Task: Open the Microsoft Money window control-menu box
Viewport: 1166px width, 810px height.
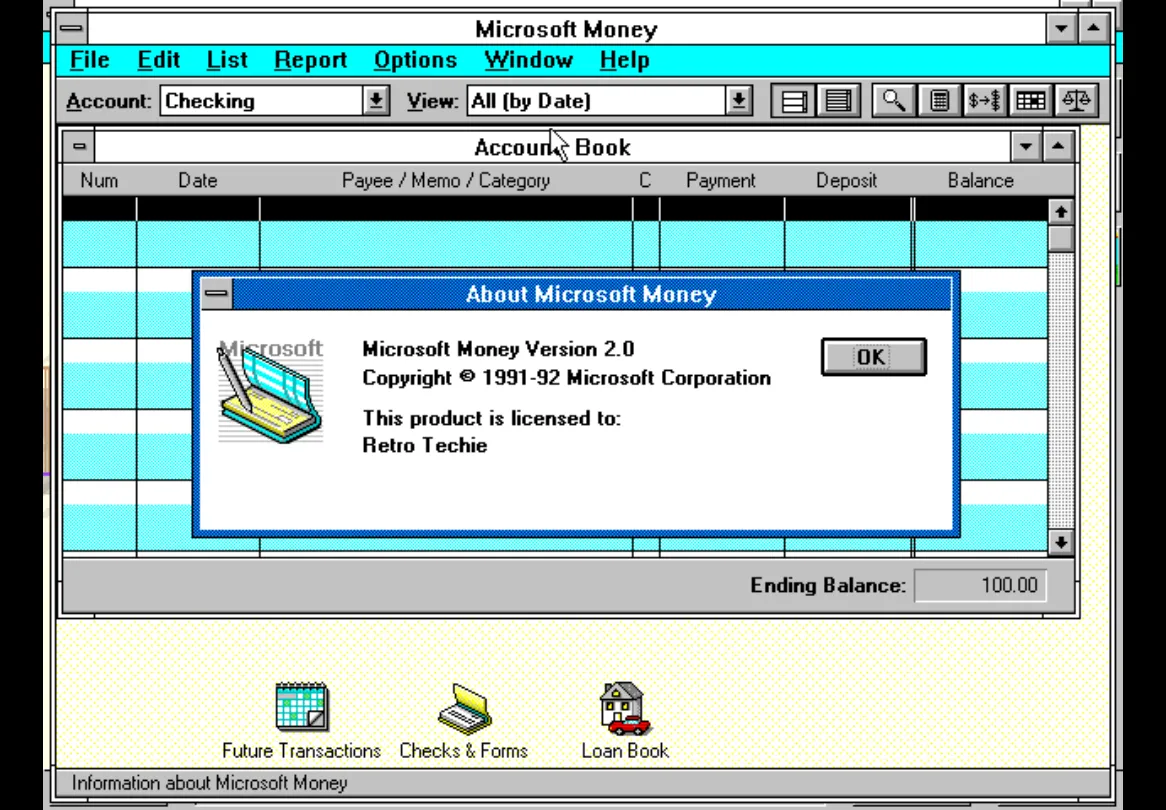Action: (71, 29)
